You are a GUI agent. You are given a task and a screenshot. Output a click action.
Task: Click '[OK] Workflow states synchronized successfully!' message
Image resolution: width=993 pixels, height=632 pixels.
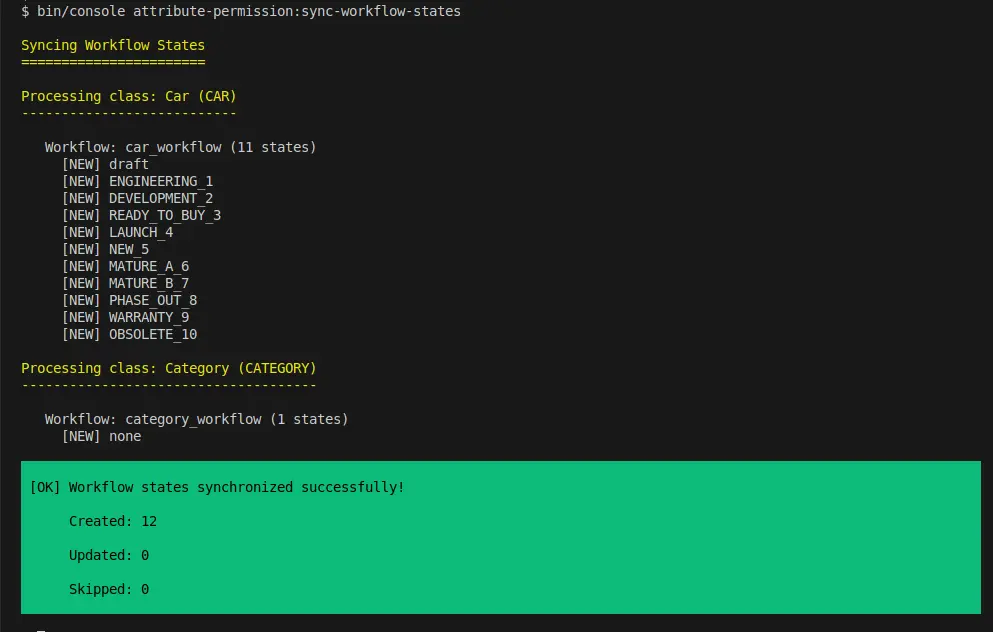[x=217, y=488]
